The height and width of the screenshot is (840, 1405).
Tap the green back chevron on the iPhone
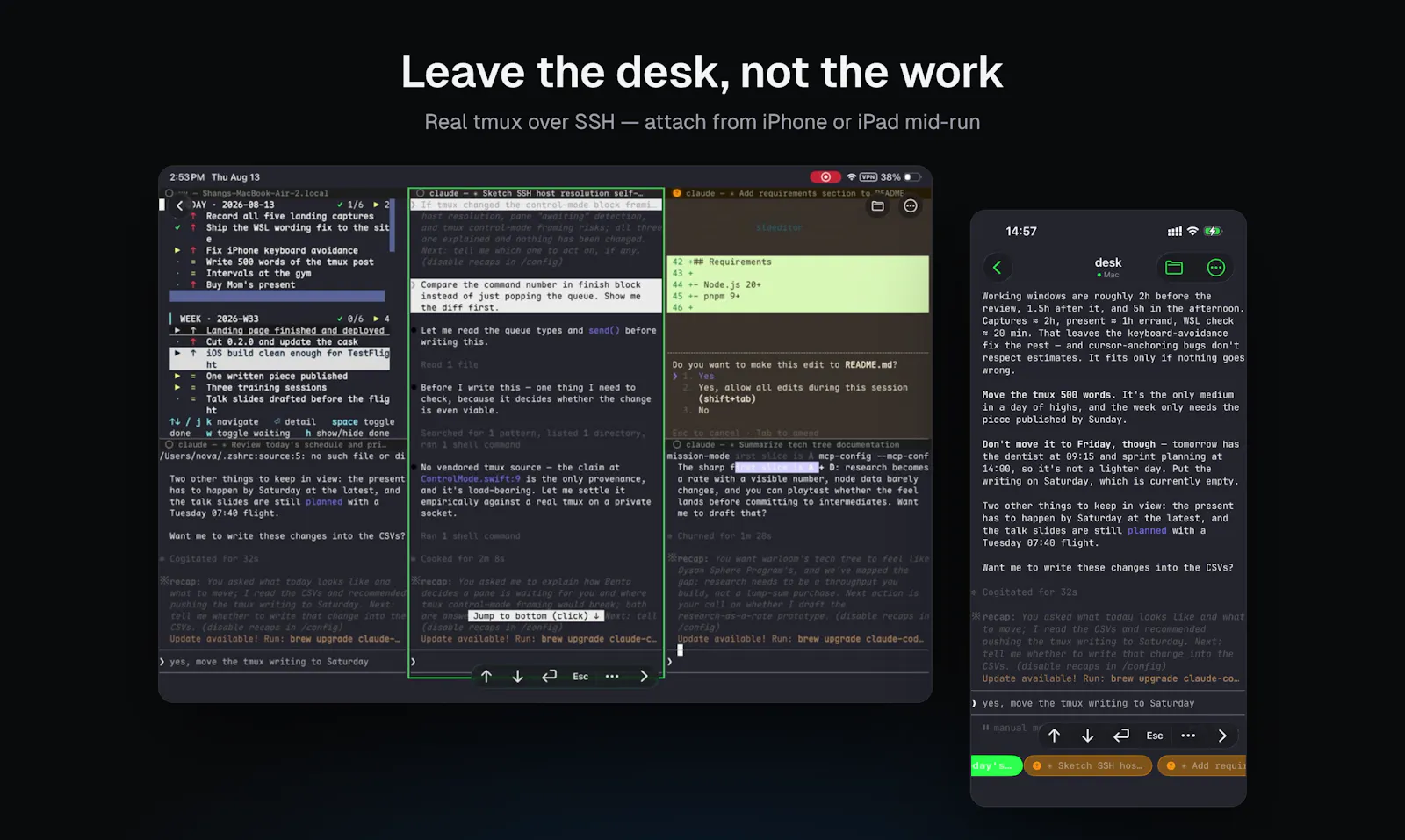pos(997,268)
